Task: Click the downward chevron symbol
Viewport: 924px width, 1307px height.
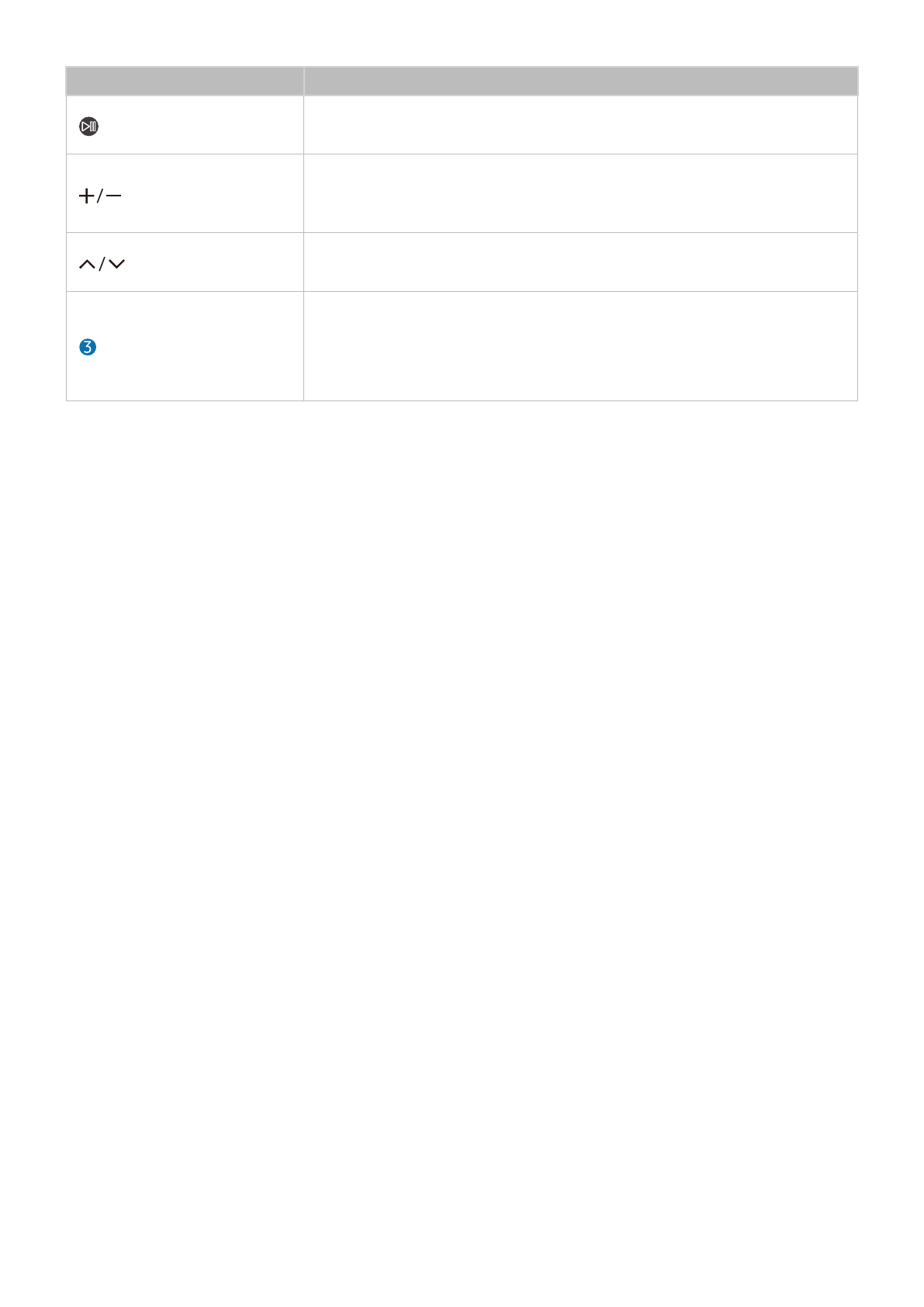Action: pyautogui.click(x=116, y=265)
